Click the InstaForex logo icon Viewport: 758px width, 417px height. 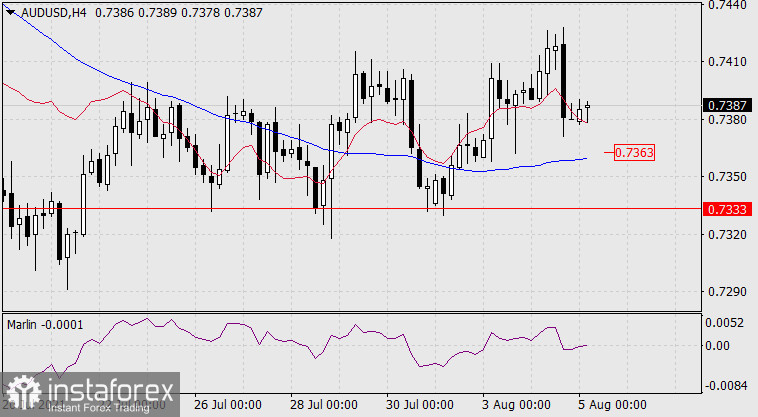20,391
